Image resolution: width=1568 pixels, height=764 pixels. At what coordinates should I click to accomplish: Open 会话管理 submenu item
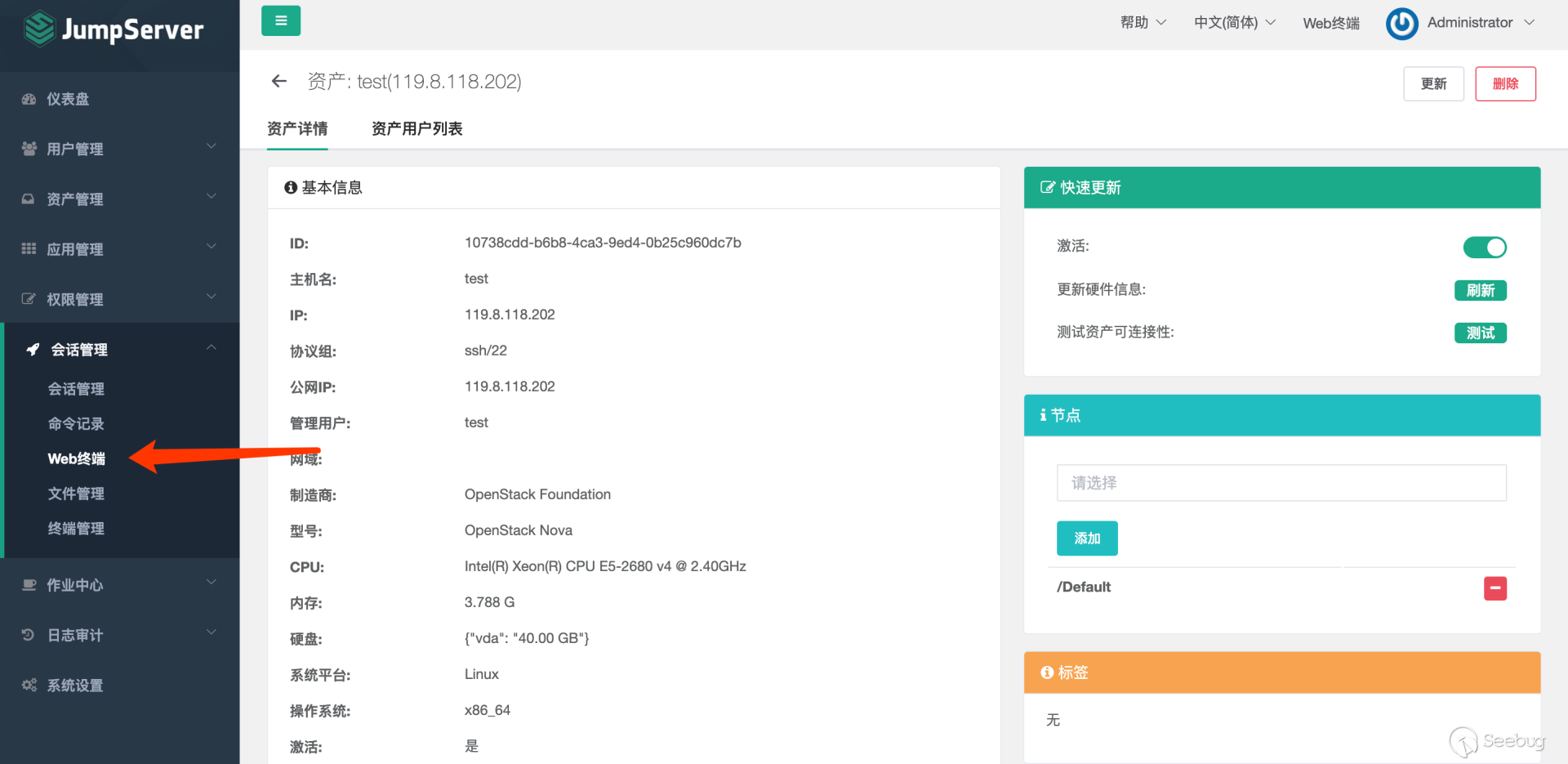point(76,389)
